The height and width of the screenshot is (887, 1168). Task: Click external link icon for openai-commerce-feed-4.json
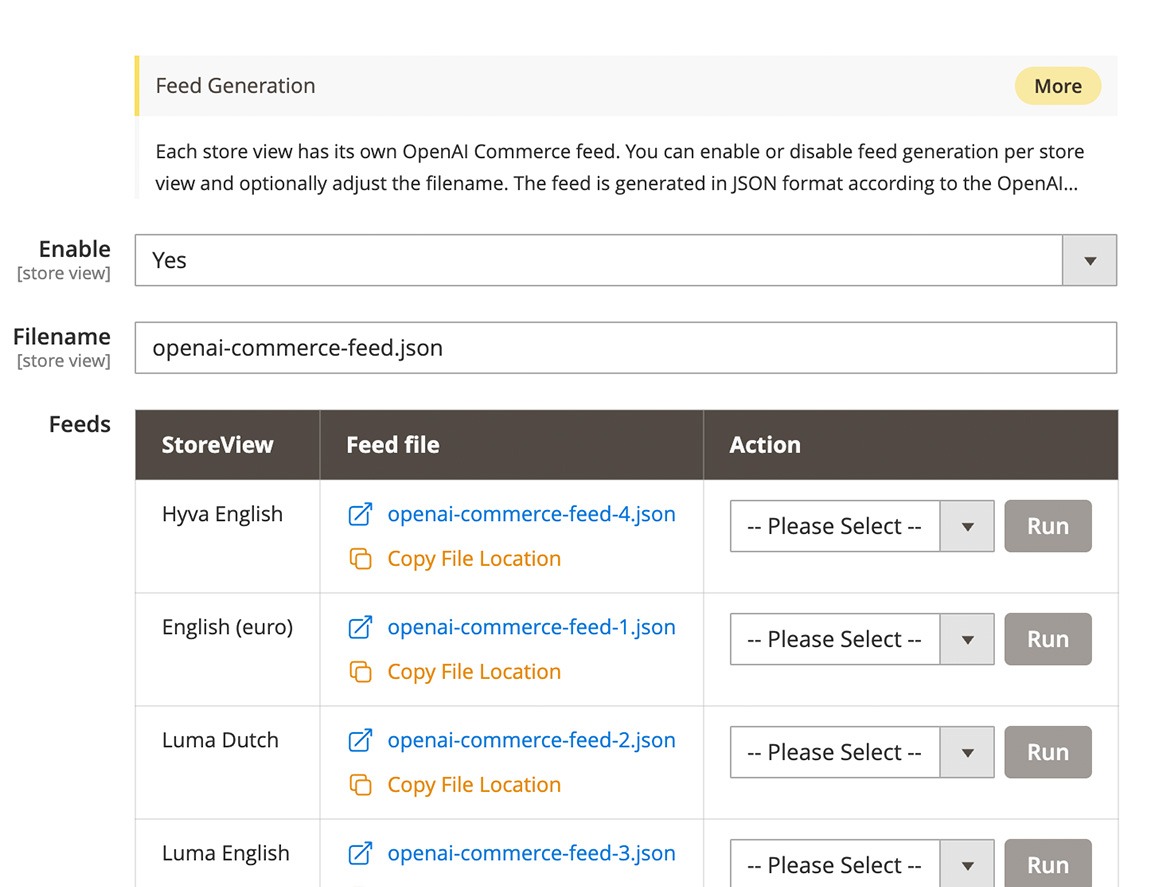click(360, 515)
